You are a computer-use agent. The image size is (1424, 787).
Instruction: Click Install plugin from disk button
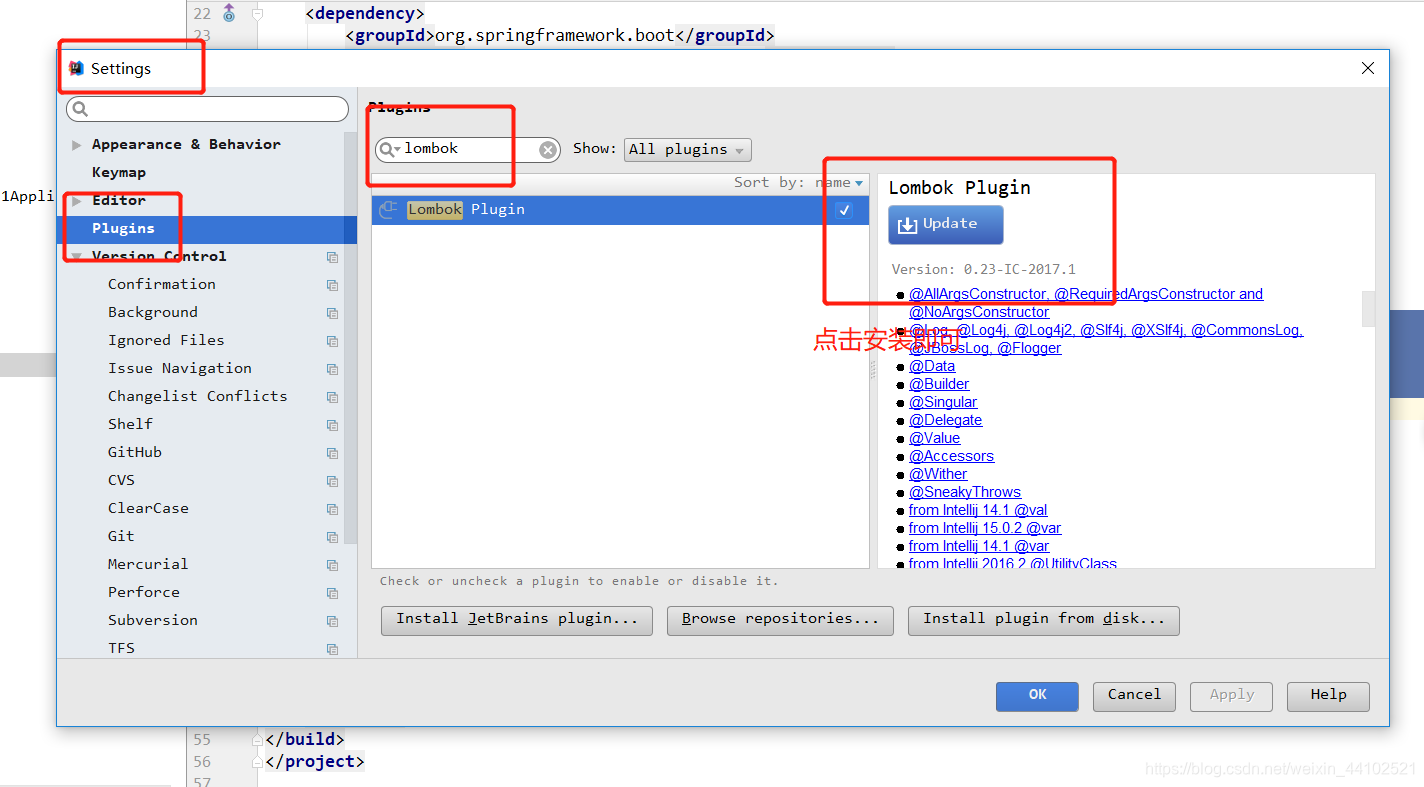coord(1044,620)
